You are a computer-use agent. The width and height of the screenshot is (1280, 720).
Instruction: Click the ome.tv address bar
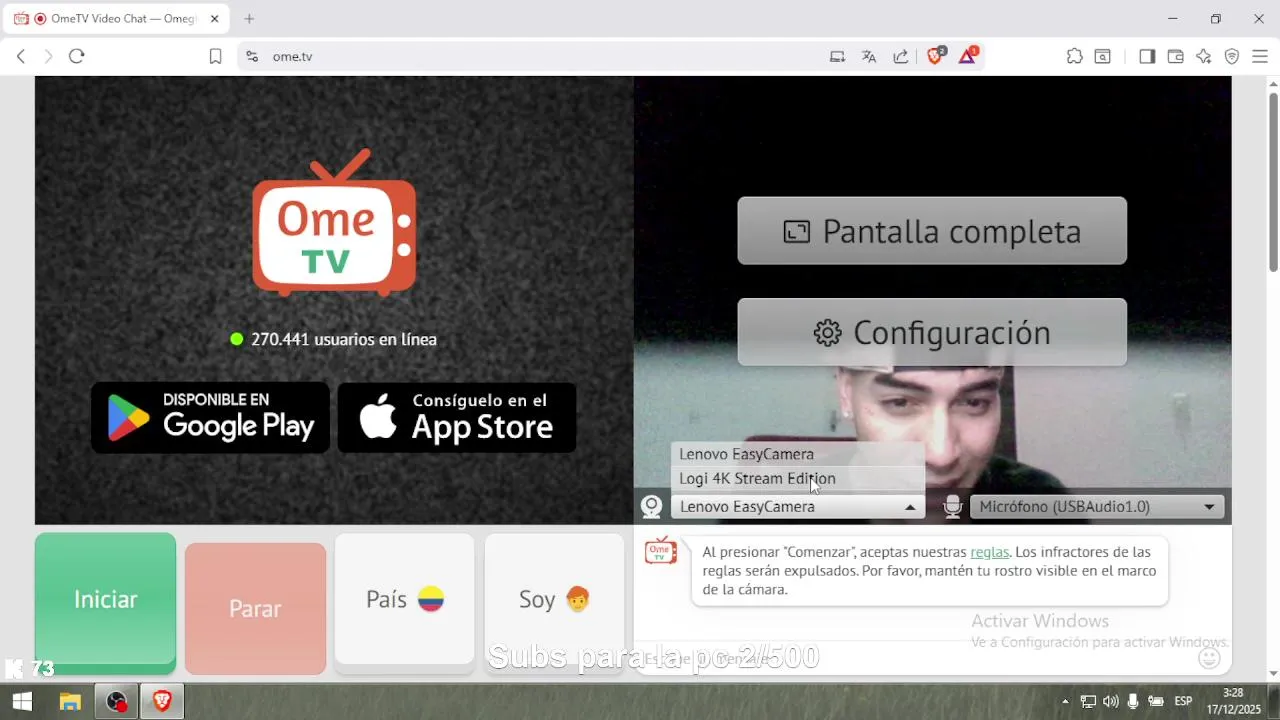pyautogui.click(x=540, y=57)
